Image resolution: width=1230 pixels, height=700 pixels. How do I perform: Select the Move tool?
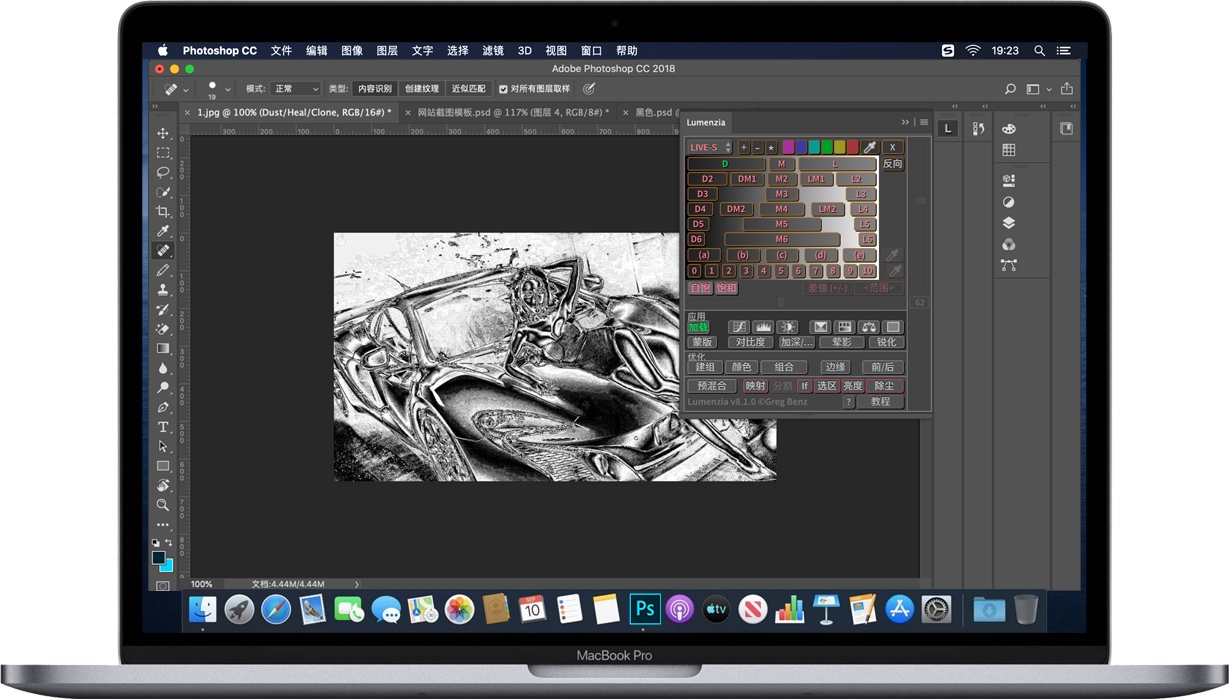coord(163,132)
